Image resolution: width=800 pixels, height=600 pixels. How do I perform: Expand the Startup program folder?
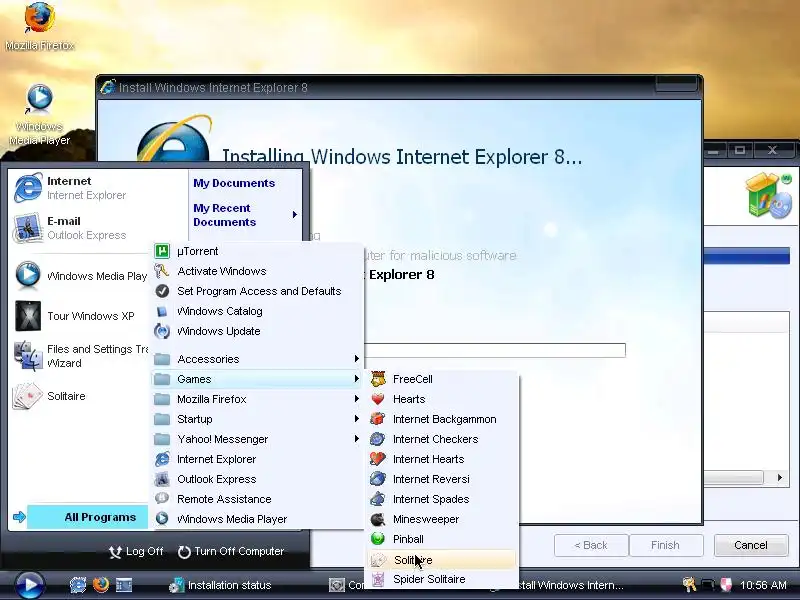[x=258, y=419]
